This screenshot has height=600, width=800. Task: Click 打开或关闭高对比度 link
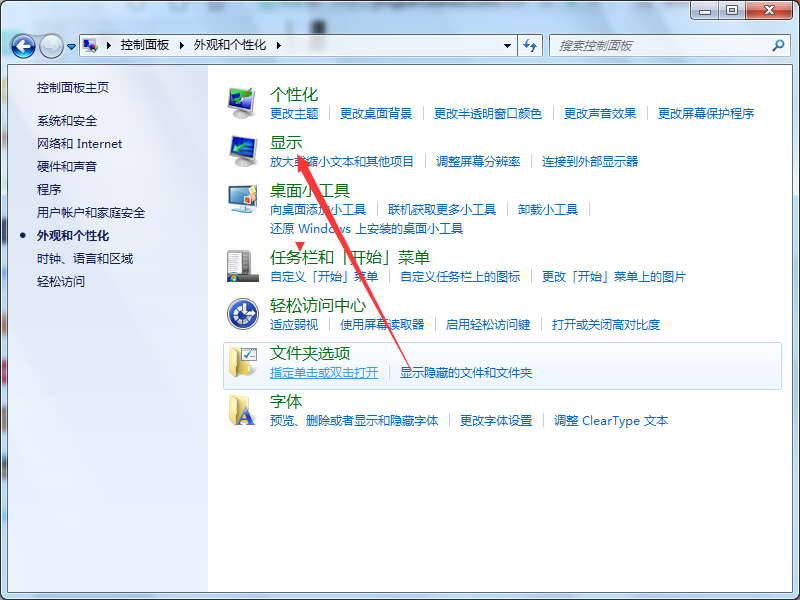[x=606, y=324]
